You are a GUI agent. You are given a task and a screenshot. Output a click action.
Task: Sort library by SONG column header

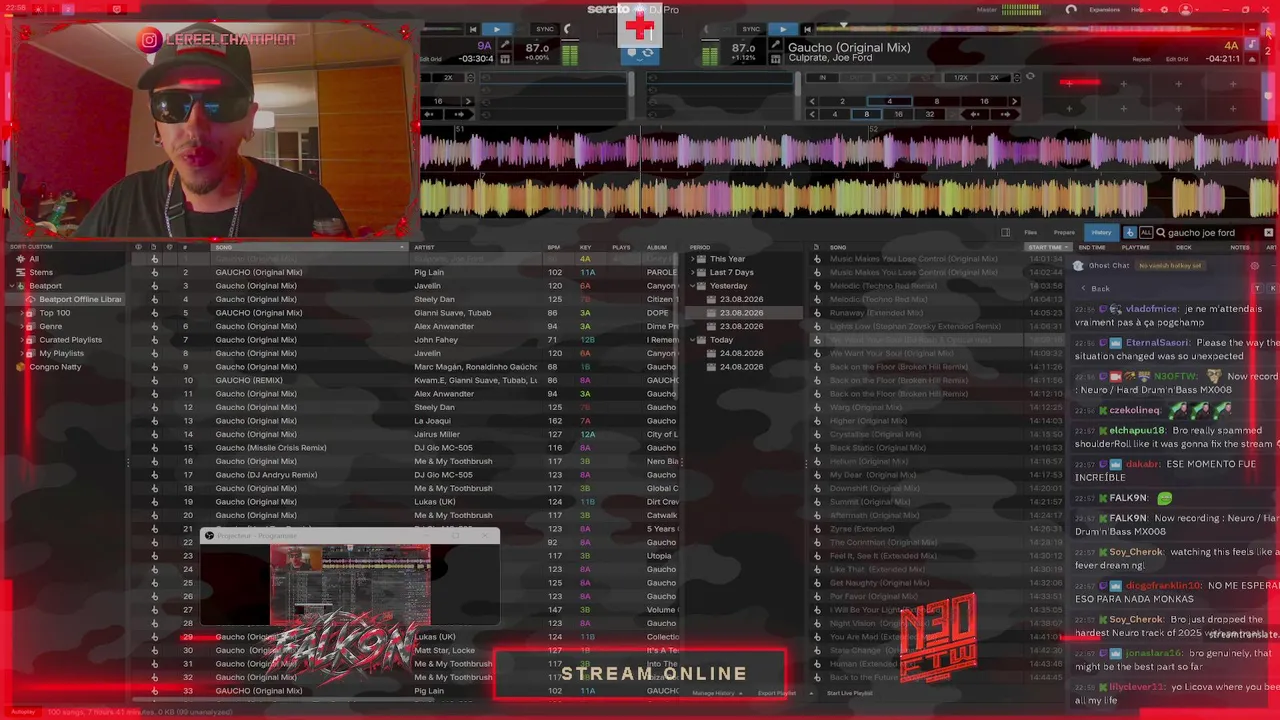click(310, 247)
